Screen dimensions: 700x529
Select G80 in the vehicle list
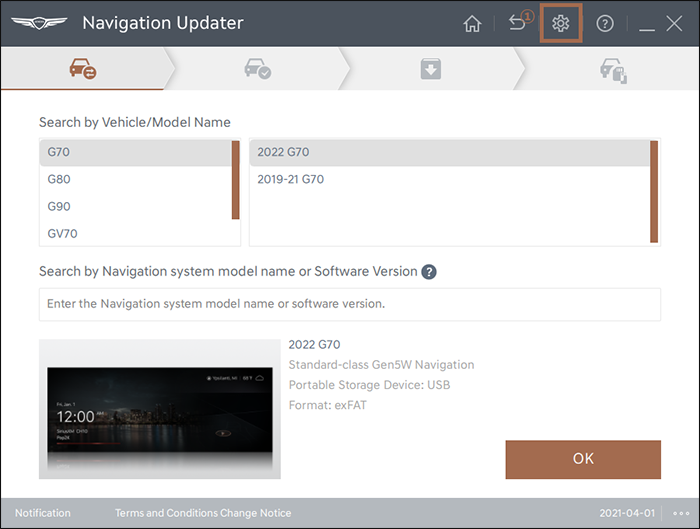pos(136,179)
